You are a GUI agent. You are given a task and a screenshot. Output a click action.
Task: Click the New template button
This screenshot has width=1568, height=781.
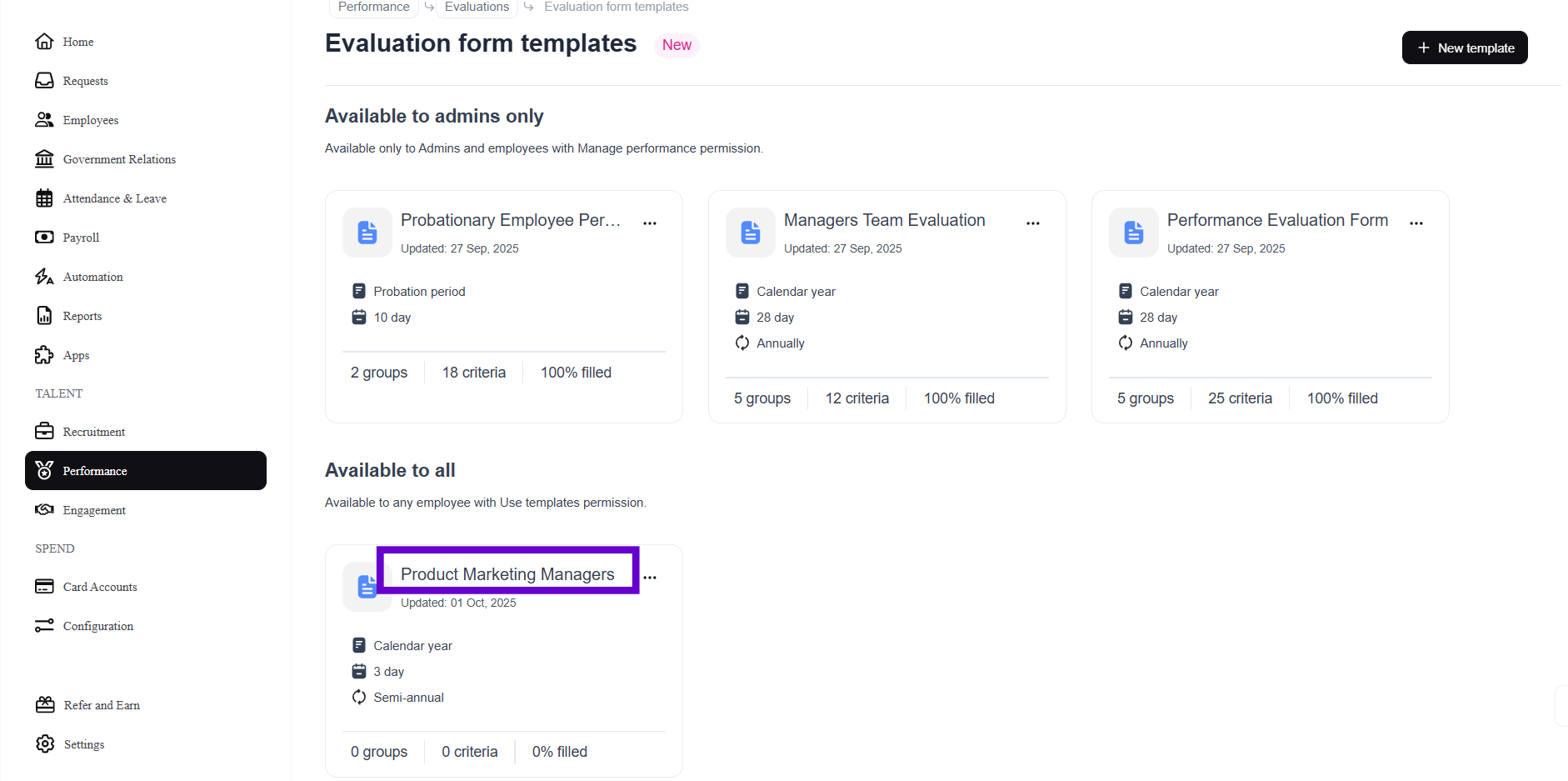(1465, 48)
